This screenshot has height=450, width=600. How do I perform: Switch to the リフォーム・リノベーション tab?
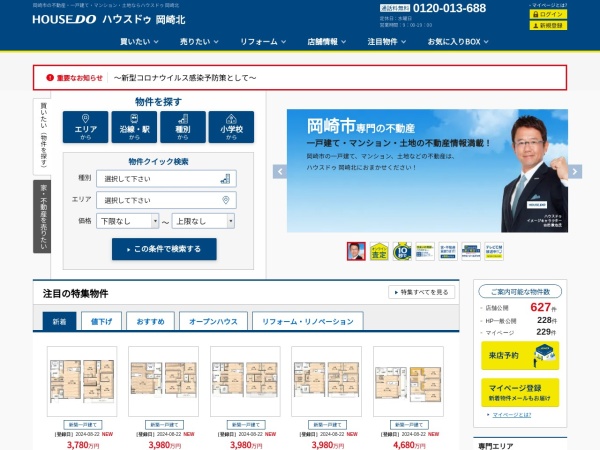[308, 321]
